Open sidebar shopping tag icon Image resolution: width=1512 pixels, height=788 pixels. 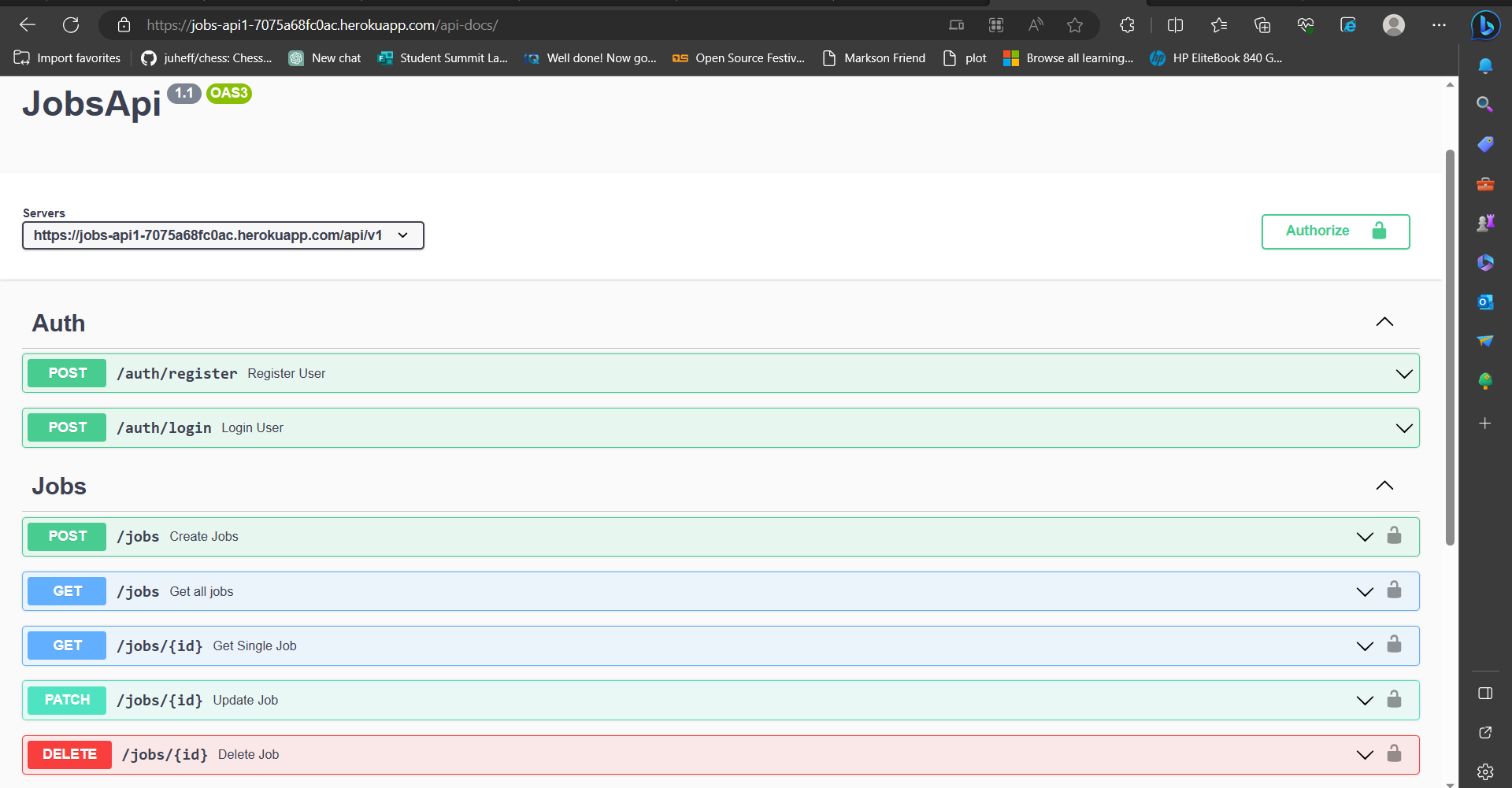(x=1485, y=144)
